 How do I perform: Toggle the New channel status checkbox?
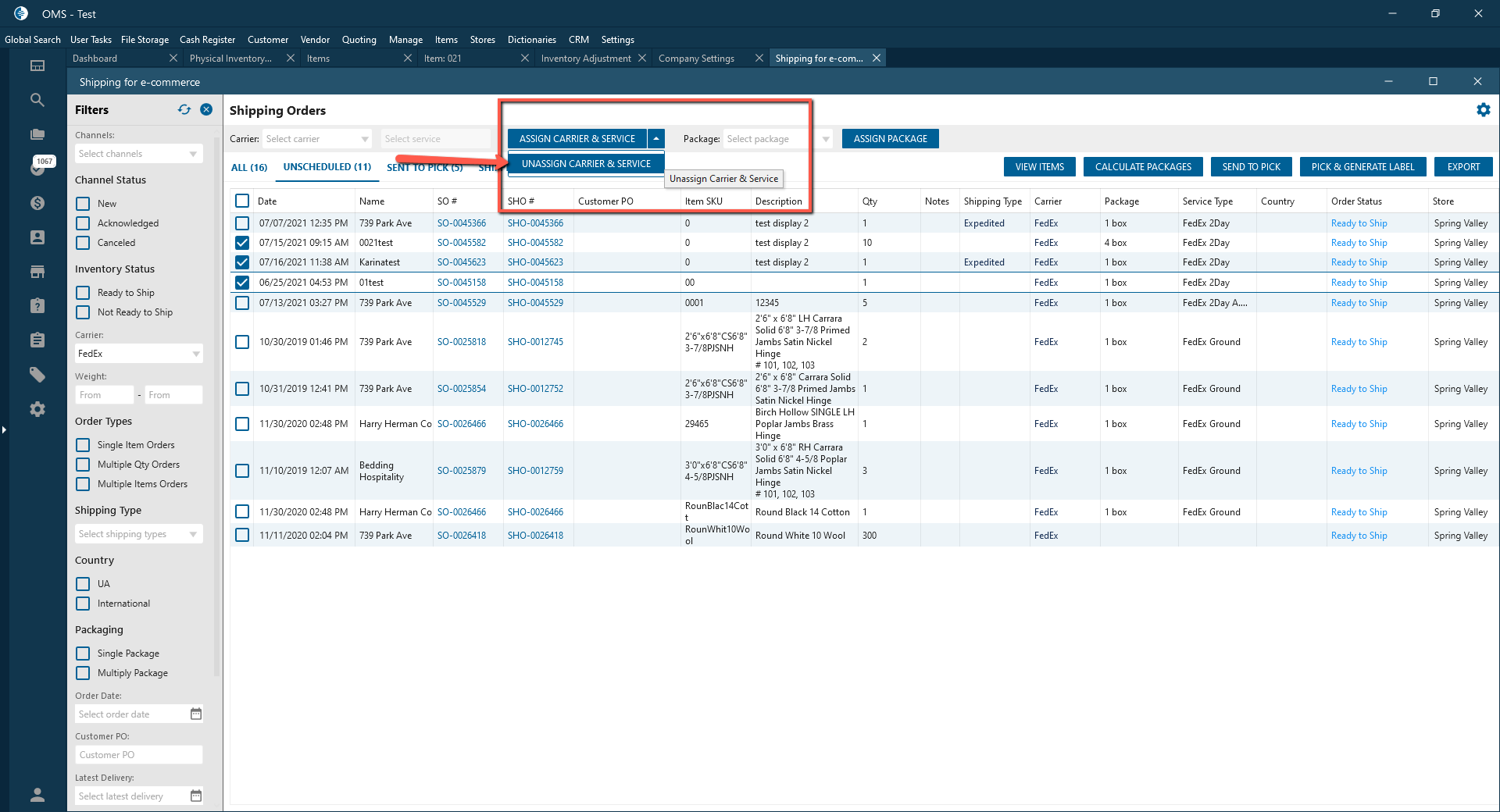[83, 204]
